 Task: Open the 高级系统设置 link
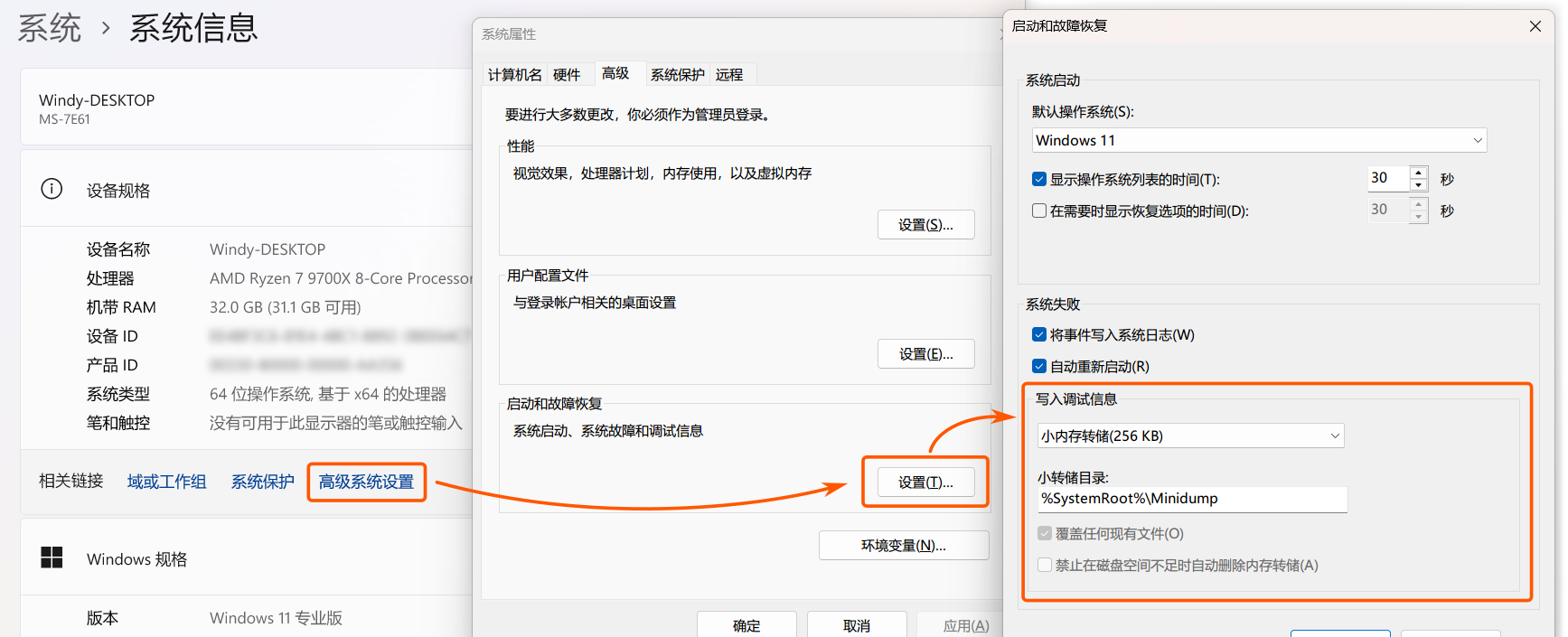point(366,482)
